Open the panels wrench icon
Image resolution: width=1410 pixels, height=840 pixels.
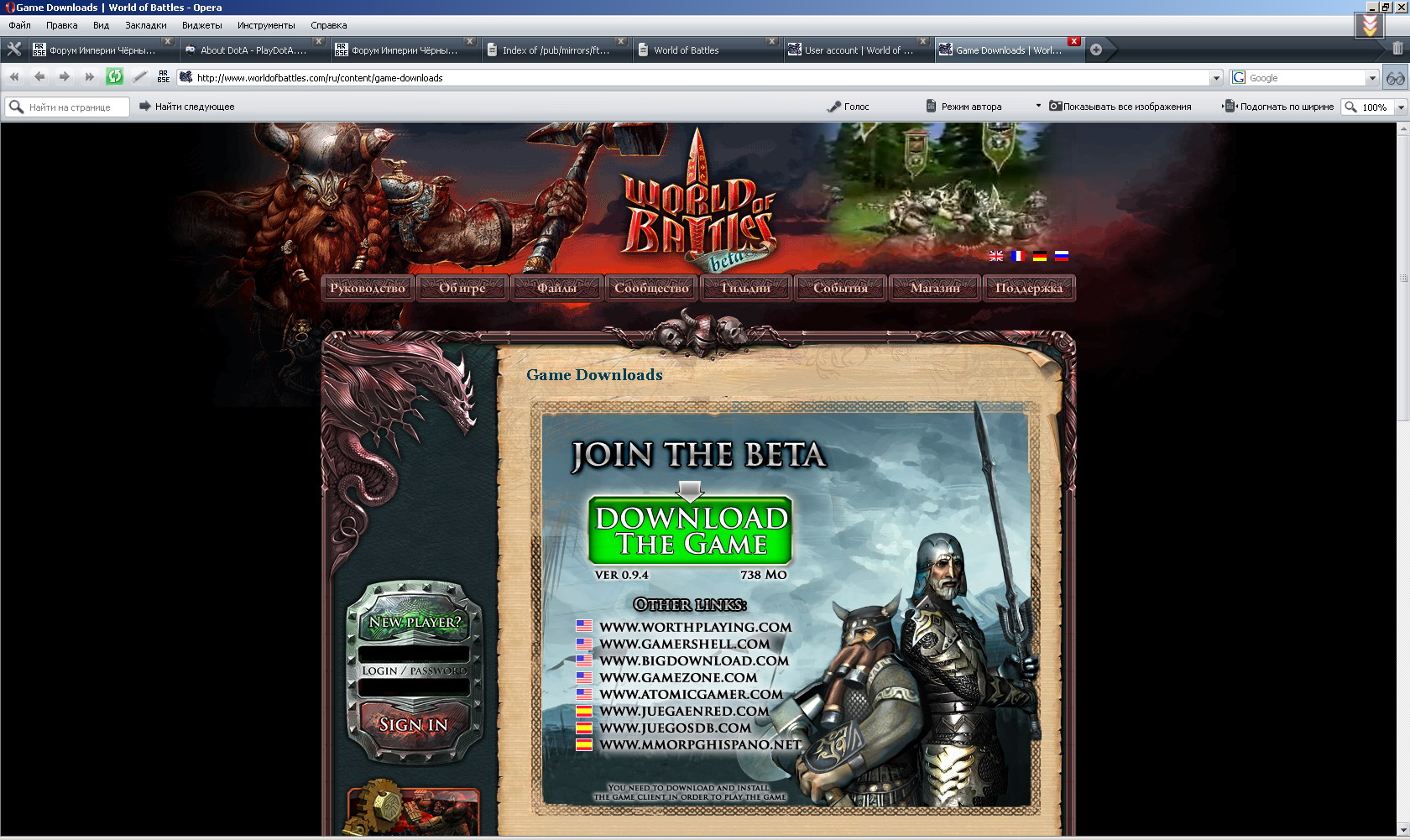(x=13, y=50)
